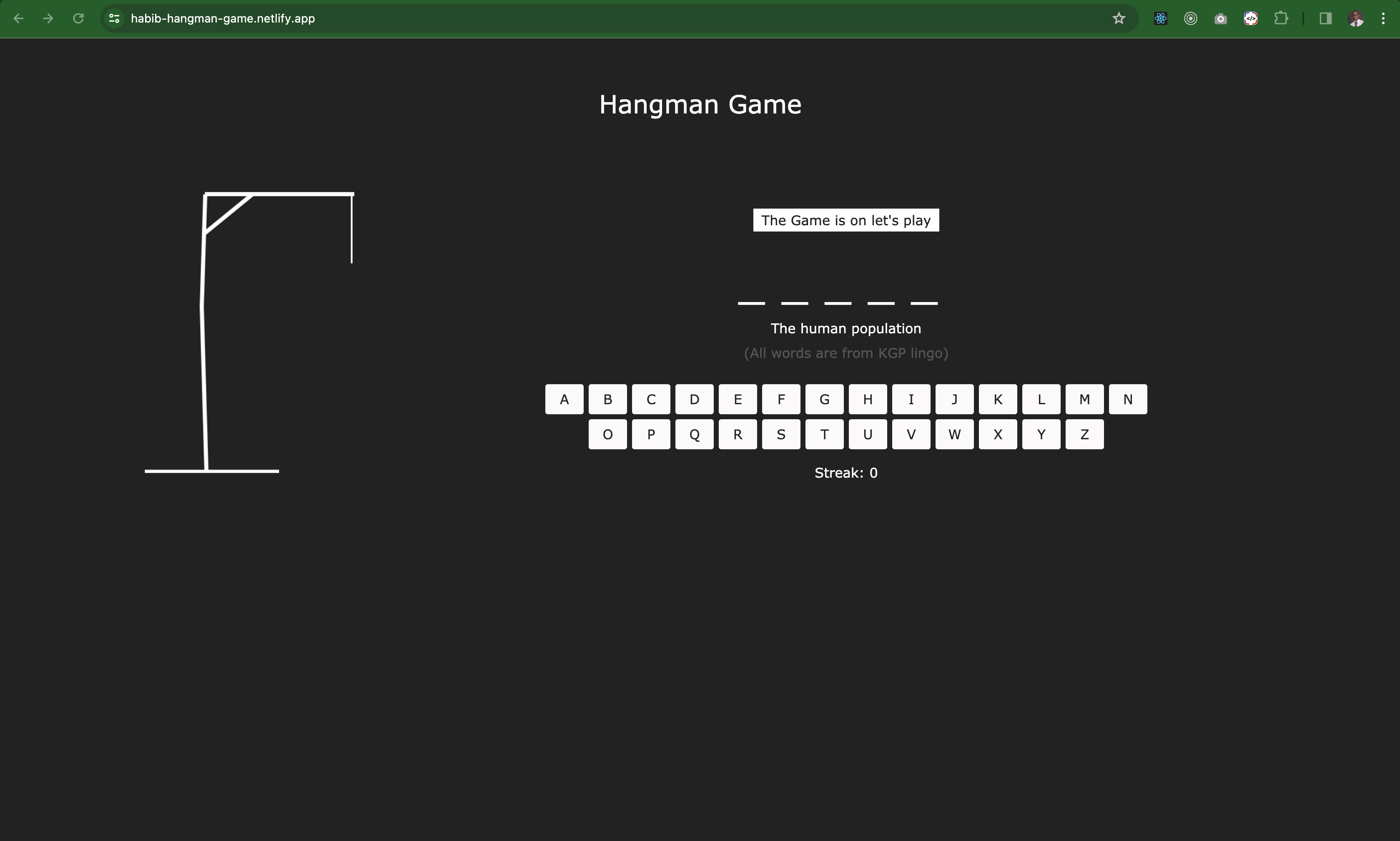Select the letter S button
Viewport: 1400px width, 841px height.
(x=781, y=435)
